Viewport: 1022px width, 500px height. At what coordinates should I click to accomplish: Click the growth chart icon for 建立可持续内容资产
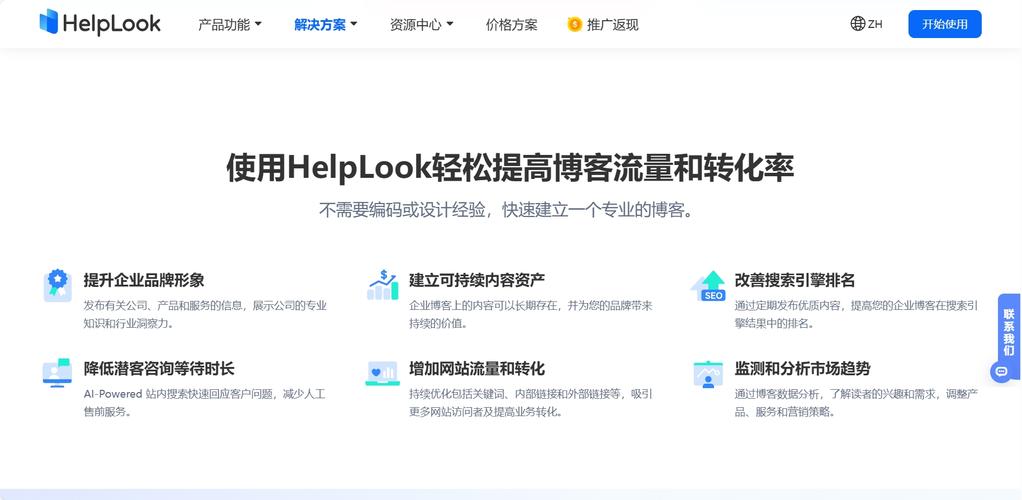tap(383, 286)
